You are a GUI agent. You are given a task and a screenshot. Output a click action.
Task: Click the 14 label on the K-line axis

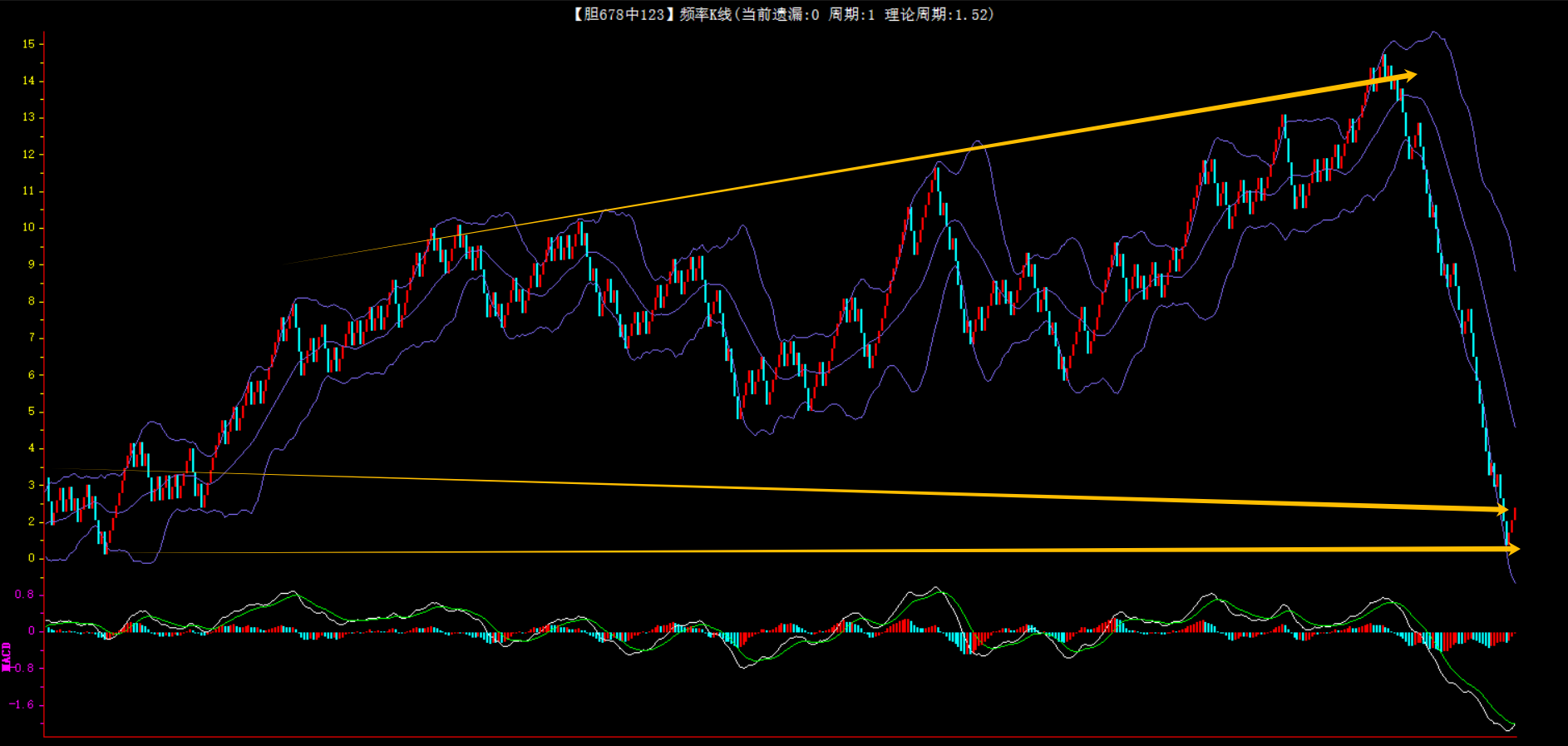pyautogui.click(x=29, y=81)
